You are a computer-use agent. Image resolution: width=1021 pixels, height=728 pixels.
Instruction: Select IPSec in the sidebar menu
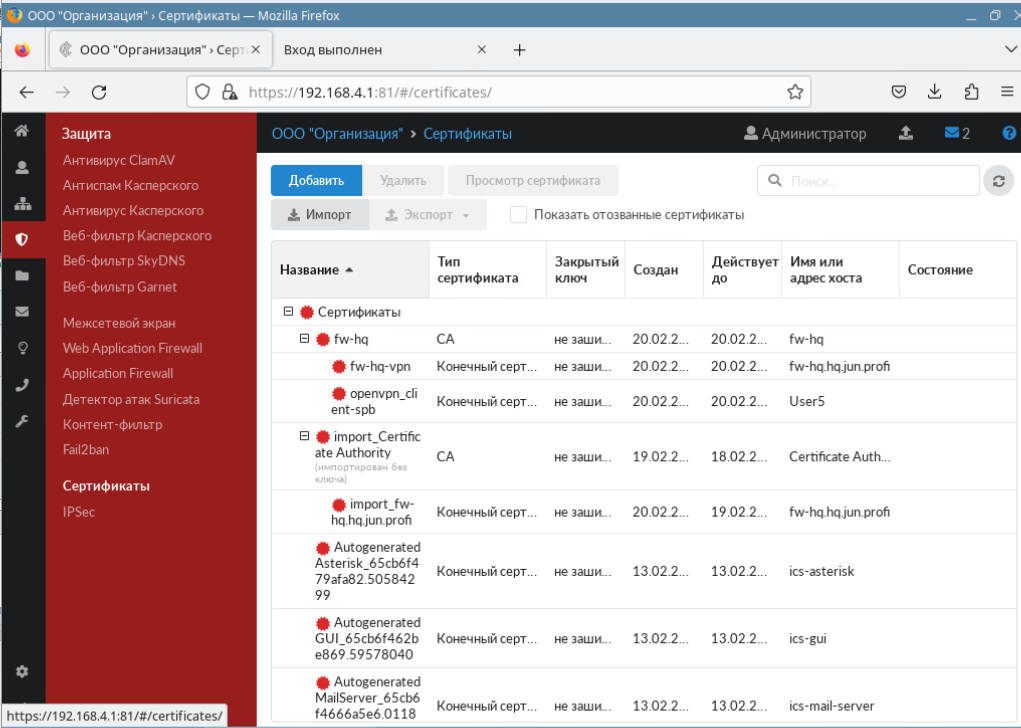(x=78, y=512)
